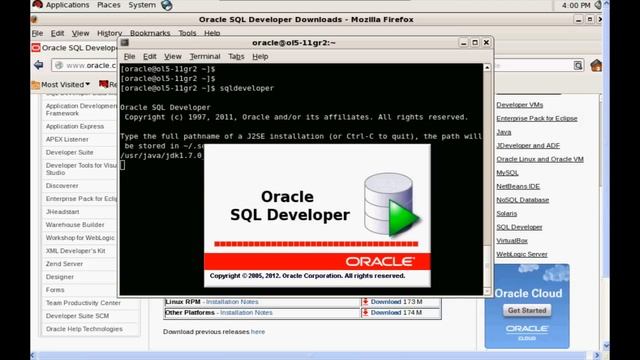The width and height of the screenshot is (640, 360).
Task: Click the terminal scrollbar up arrow
Action: pyautogui.click(x=487, y=67)
